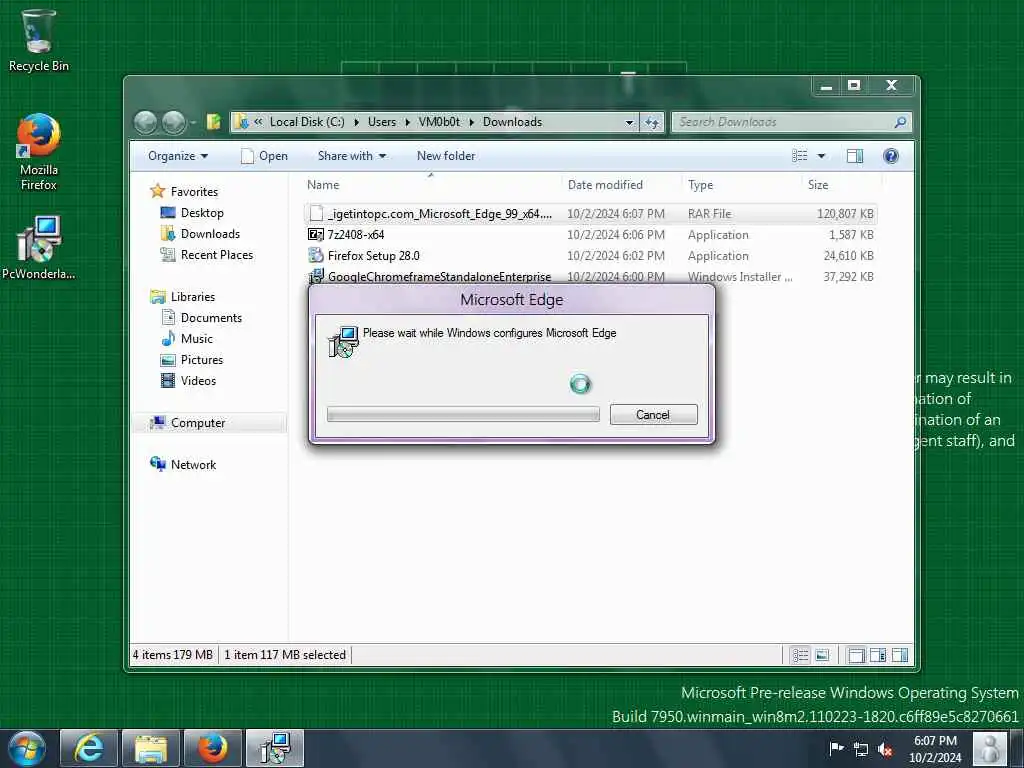This screenshot has width=1024, height=768.
Task: Launch Internet Explorer from the taskbar
Action: click(89, 748)
